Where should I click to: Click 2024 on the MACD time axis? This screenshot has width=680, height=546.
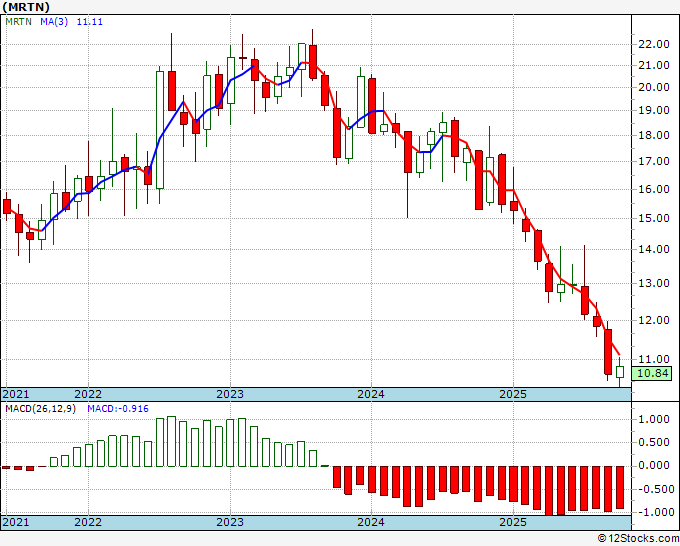(371, 522)
